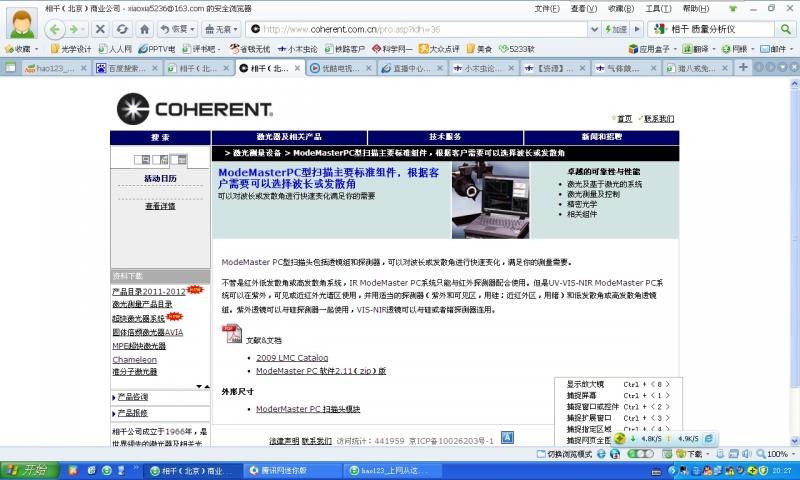Click the 联系我们 link at page top

[x=659, y=119]
